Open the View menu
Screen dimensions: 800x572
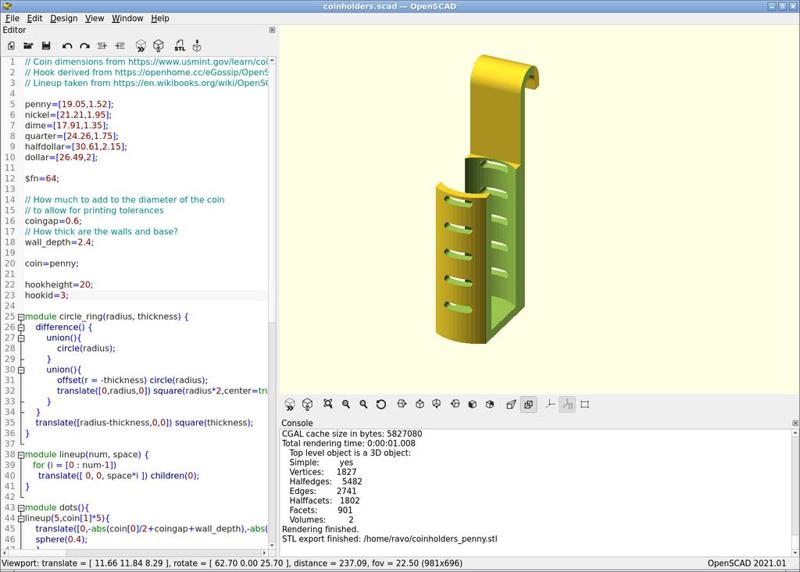click(94, 18)
